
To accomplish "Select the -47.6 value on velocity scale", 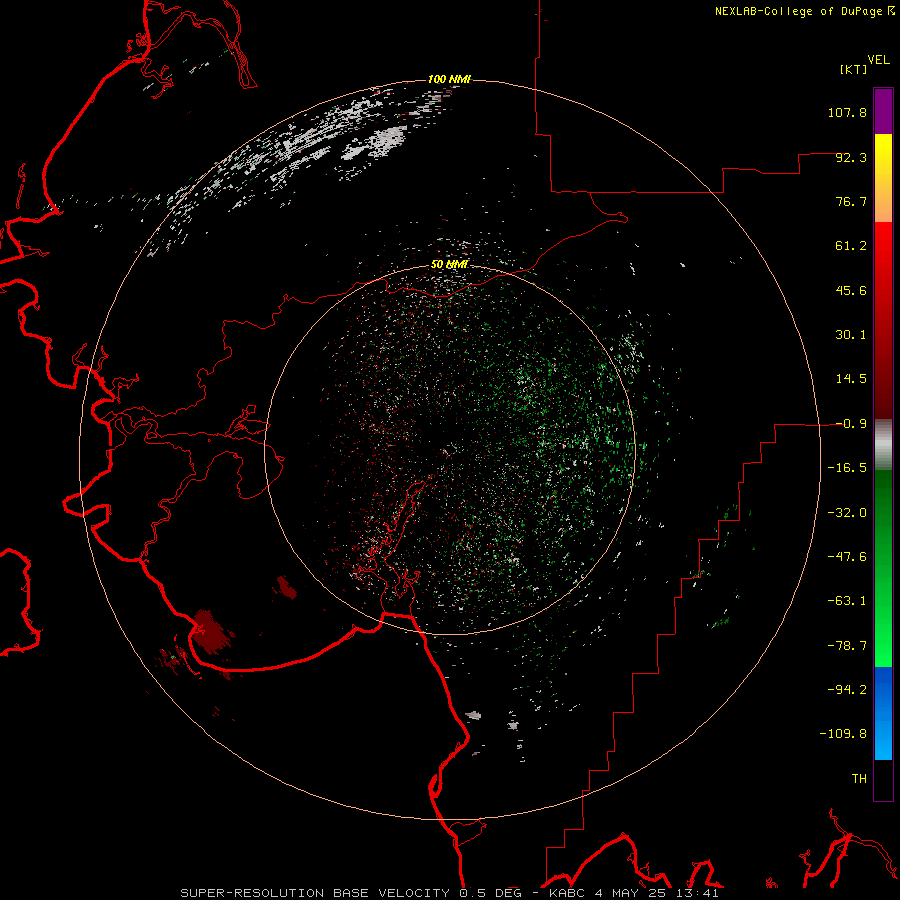I will point(847,557).
